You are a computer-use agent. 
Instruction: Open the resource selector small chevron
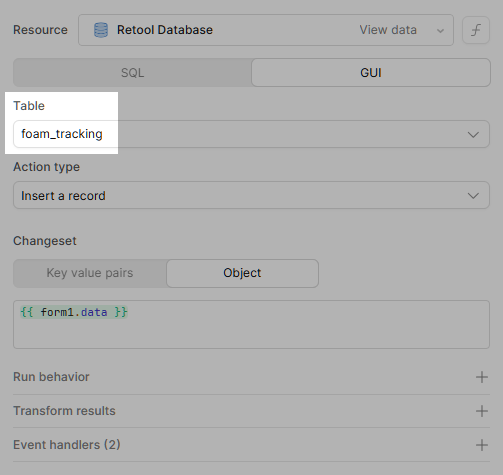tap(440, 31)
